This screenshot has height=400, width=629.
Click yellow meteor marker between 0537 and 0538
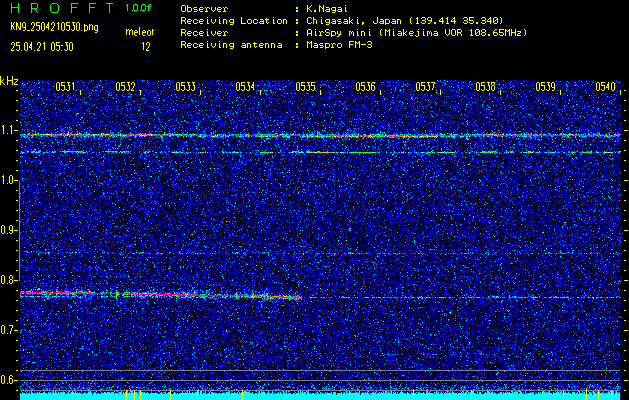point(471,395)
